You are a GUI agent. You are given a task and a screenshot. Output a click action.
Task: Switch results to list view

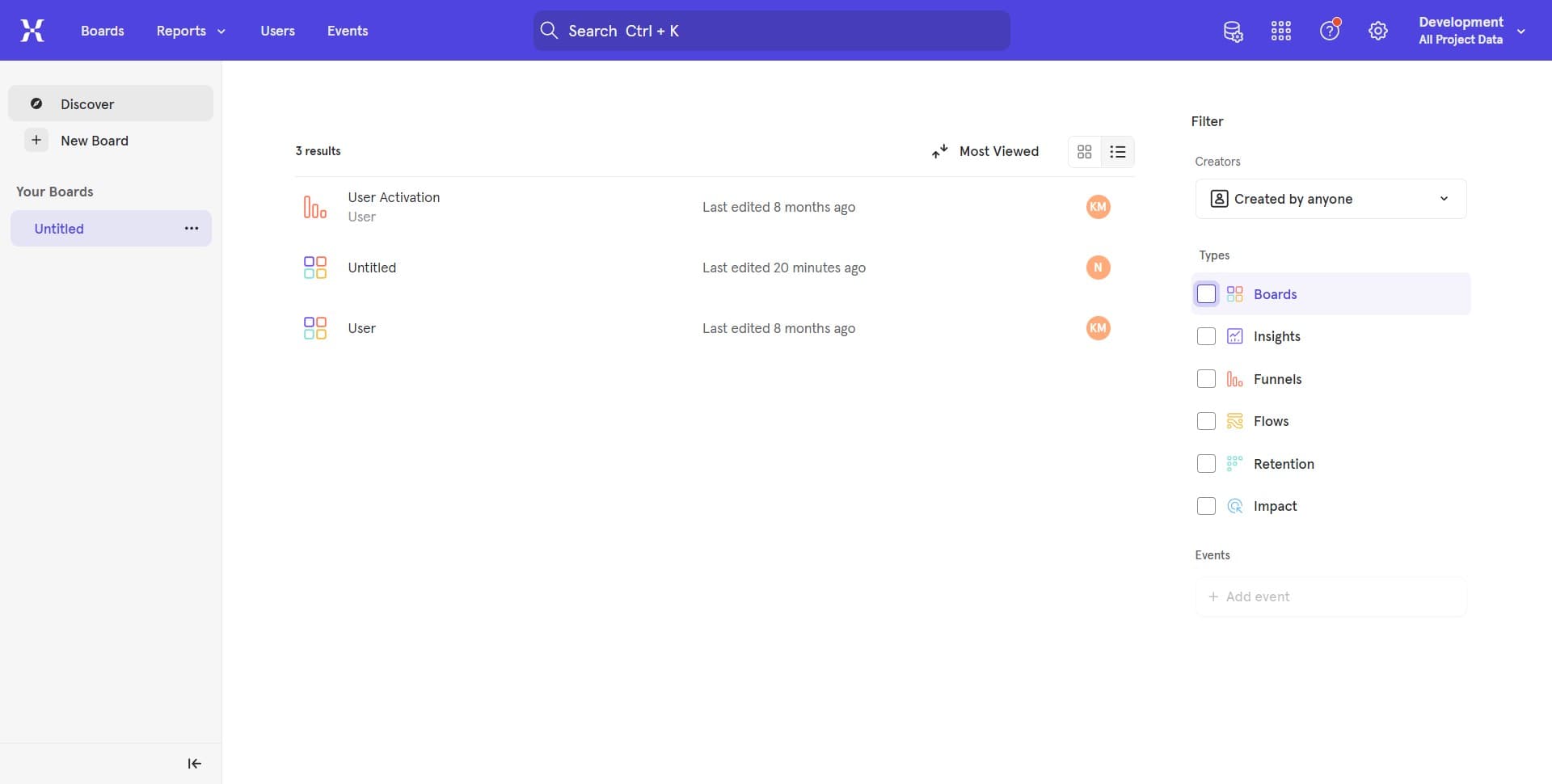(x=1118, y=151)
